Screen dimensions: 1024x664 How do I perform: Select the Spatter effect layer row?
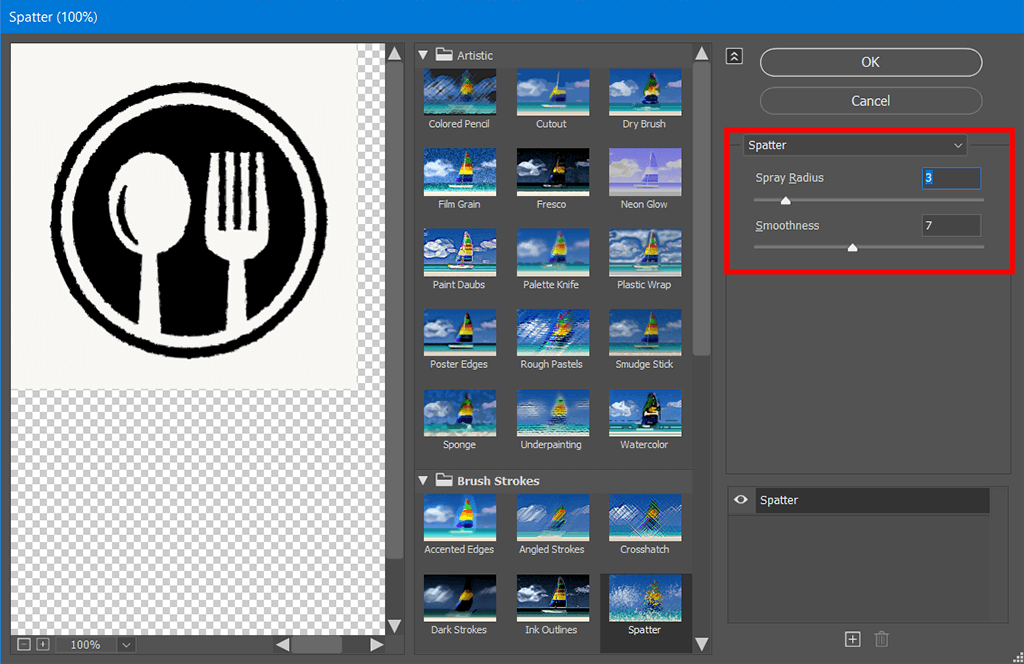click(872, 500)
